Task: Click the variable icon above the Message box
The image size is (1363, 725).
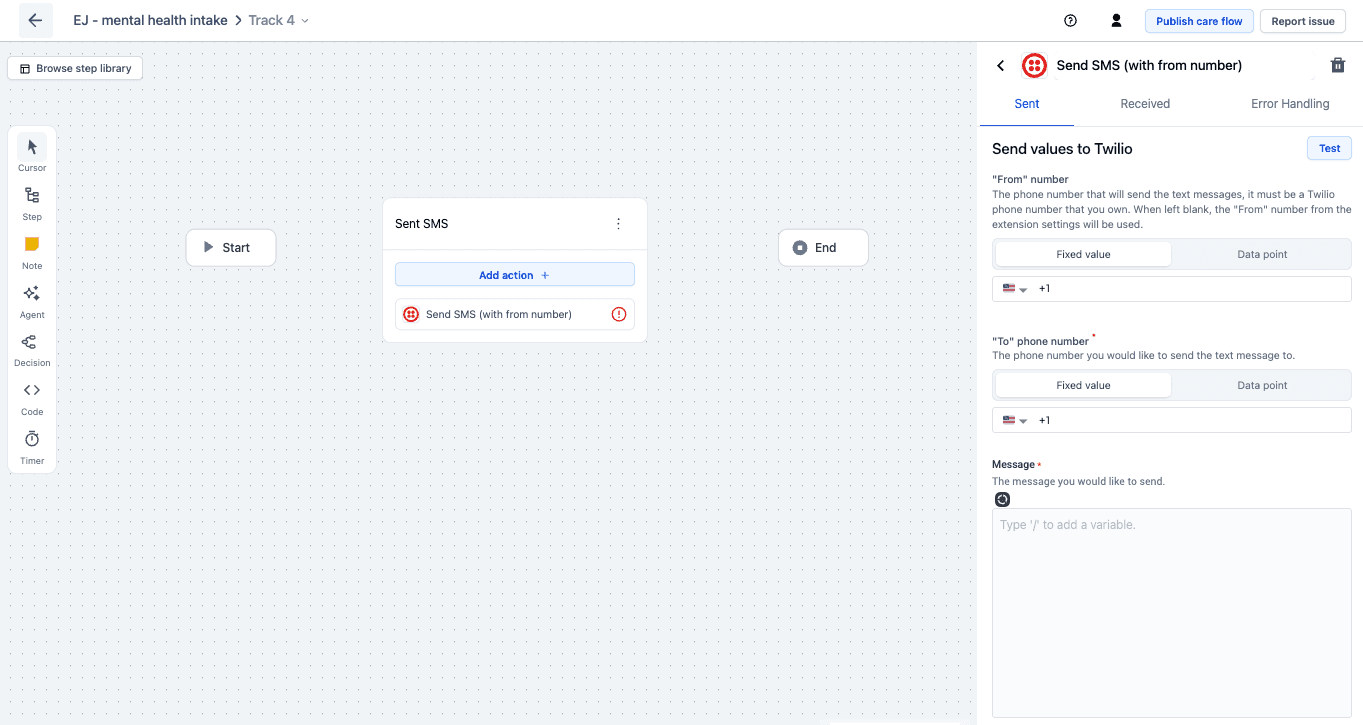Action: [1002, 499]
